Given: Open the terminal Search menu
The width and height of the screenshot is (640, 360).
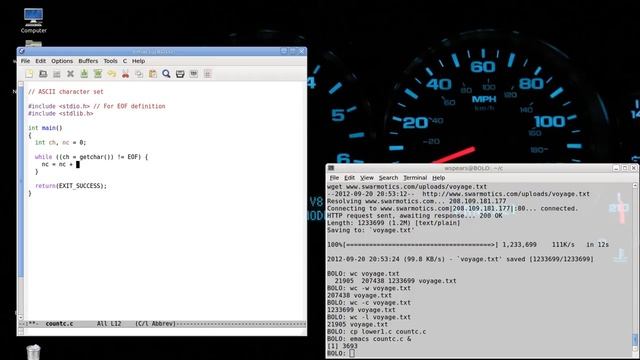Looking at the screenshot, I should click(x=388, y=178).
